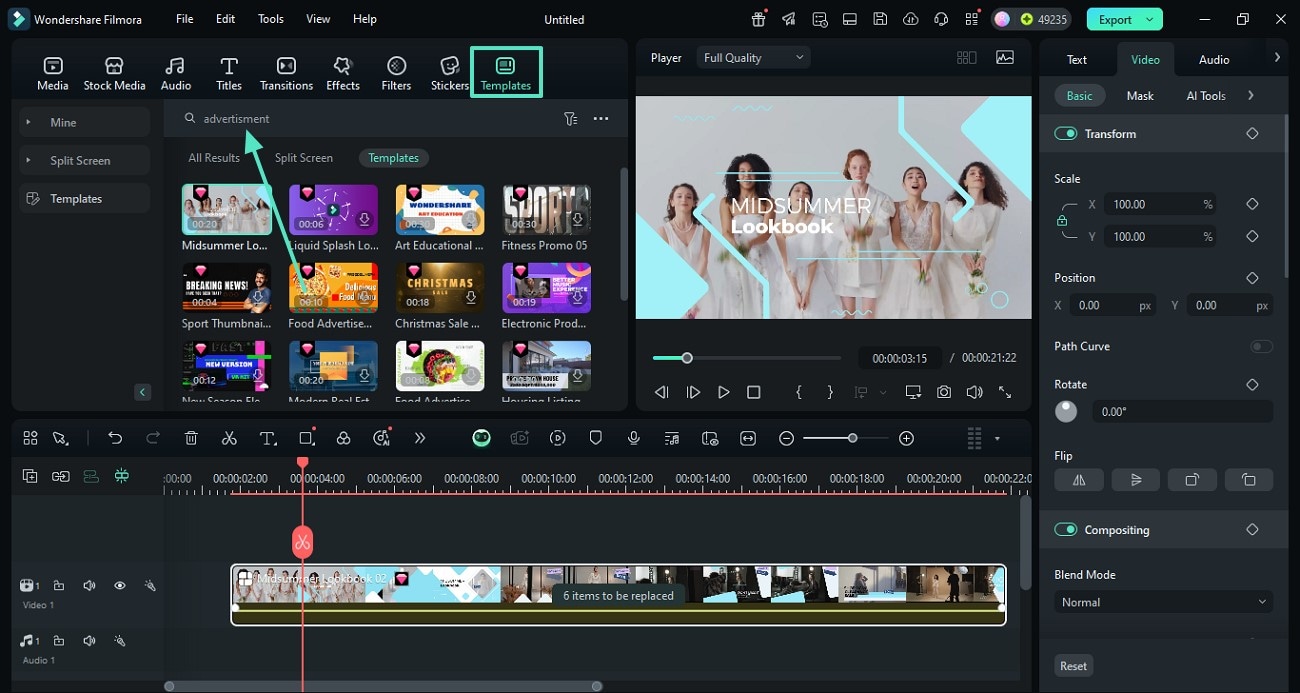Open the Blend Mode Normal dropdown
This screenshot has width=1300, height=693.
coord(1163,602)
